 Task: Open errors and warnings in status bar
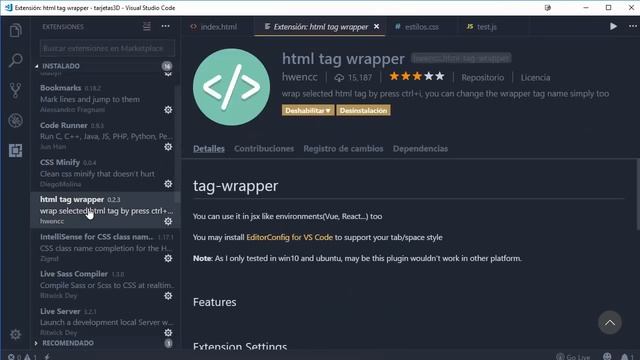(x=22, y=357)
